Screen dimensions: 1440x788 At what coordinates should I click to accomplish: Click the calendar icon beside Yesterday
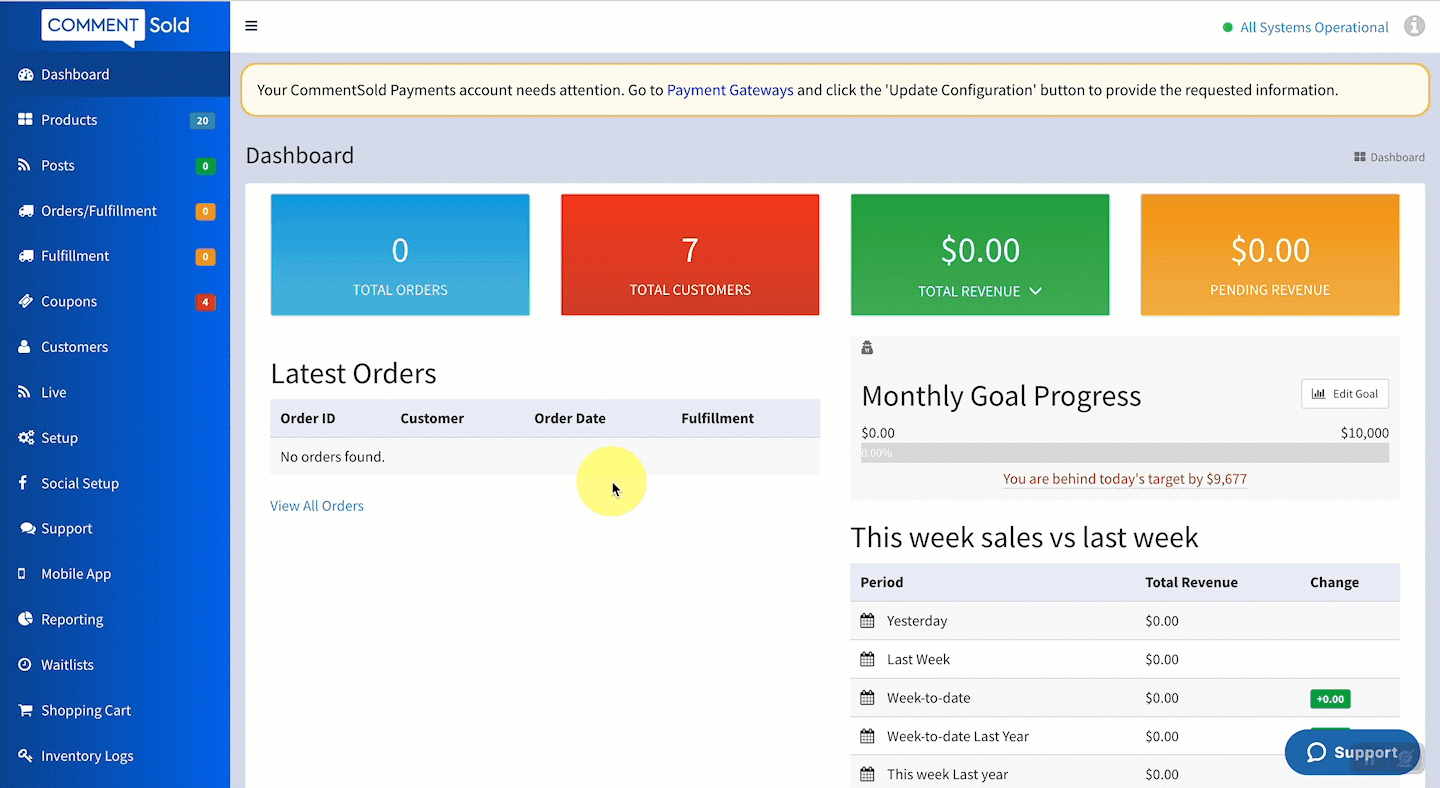(867, 621)
